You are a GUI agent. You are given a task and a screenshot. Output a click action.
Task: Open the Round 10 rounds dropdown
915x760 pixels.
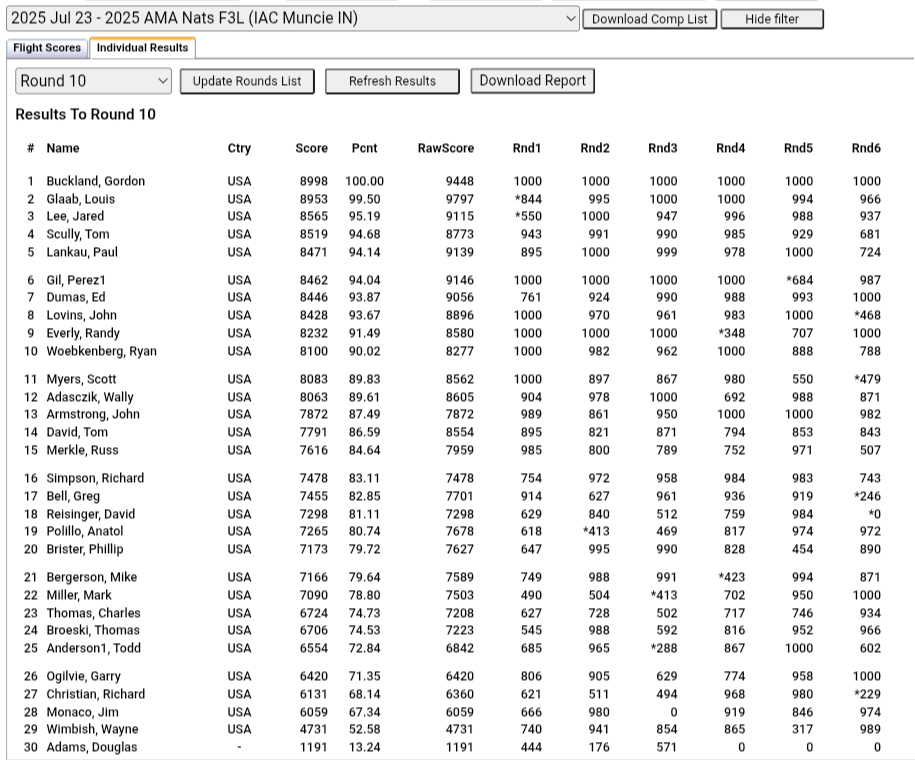(92, 81)
